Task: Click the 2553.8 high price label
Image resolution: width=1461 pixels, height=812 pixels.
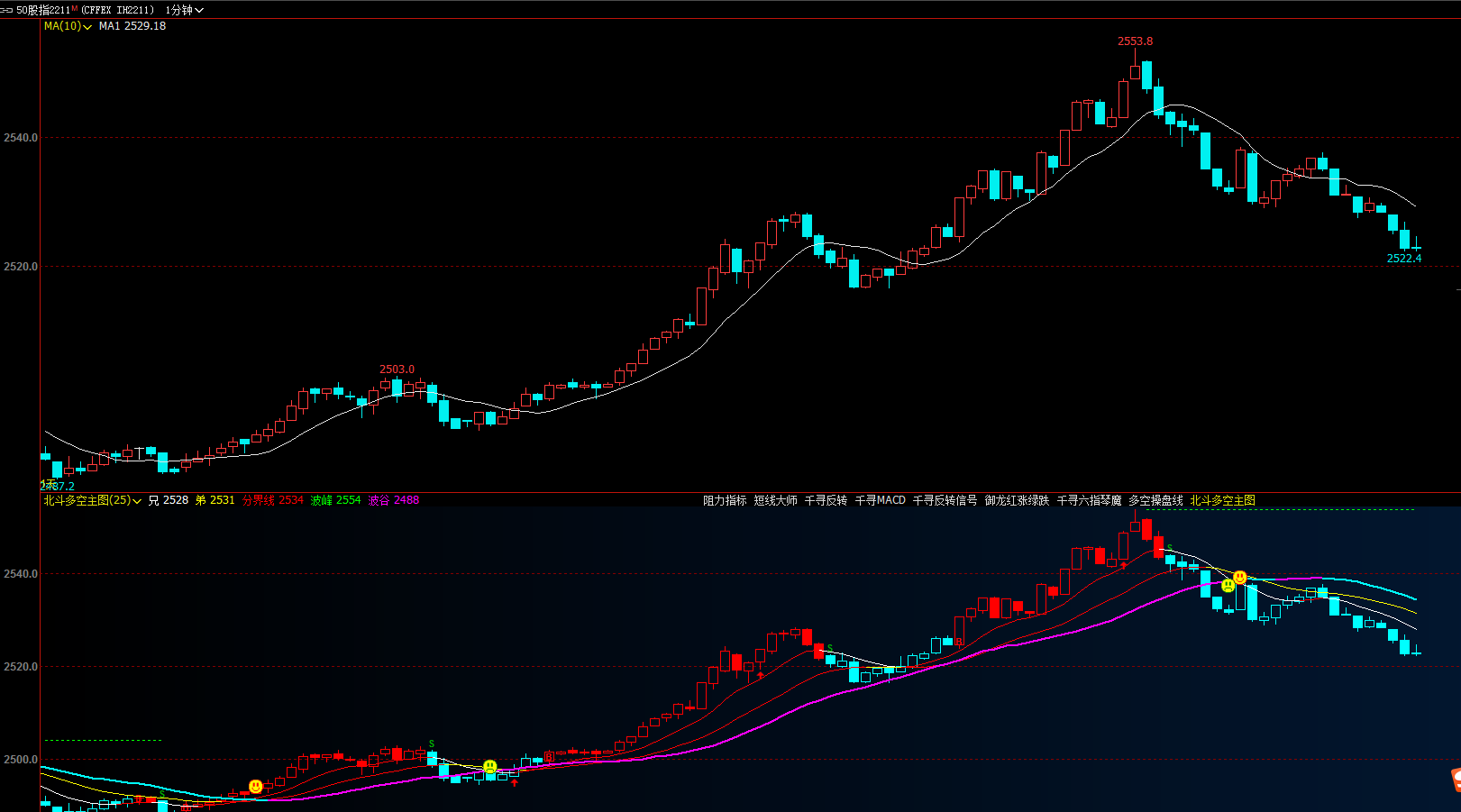Action: pos(1135,41)
